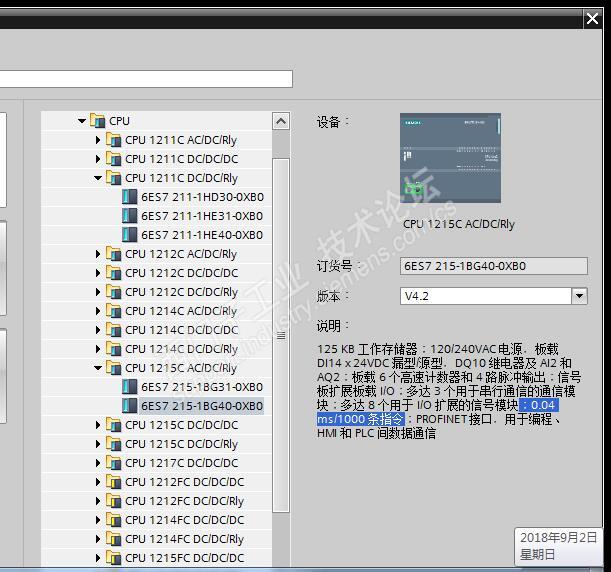Click the device name text field at top
This screenshot has width=611, height=572.
pyautogui.click(x=146, y=79)
